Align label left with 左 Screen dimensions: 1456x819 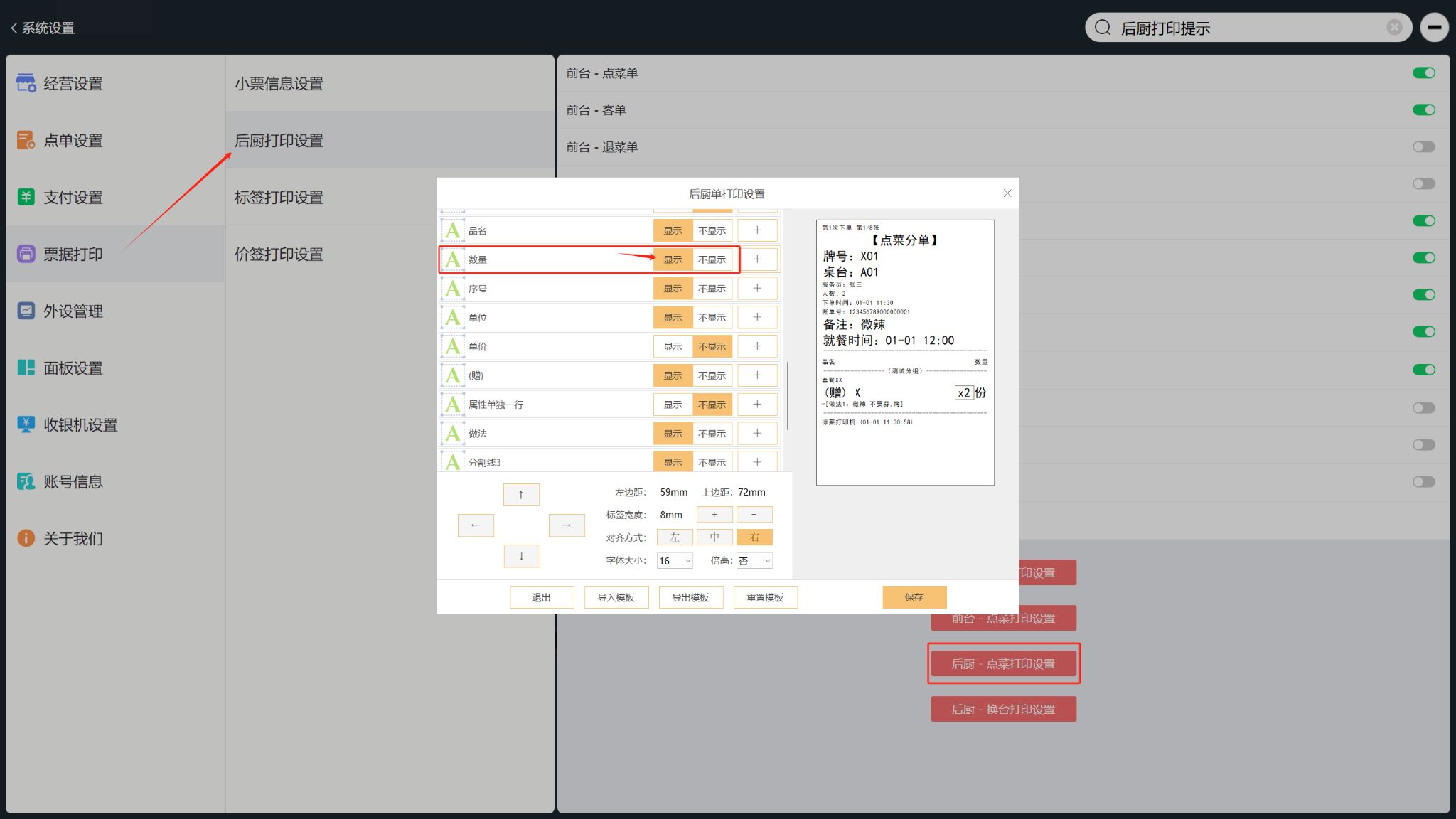click(x=675, y=537)
